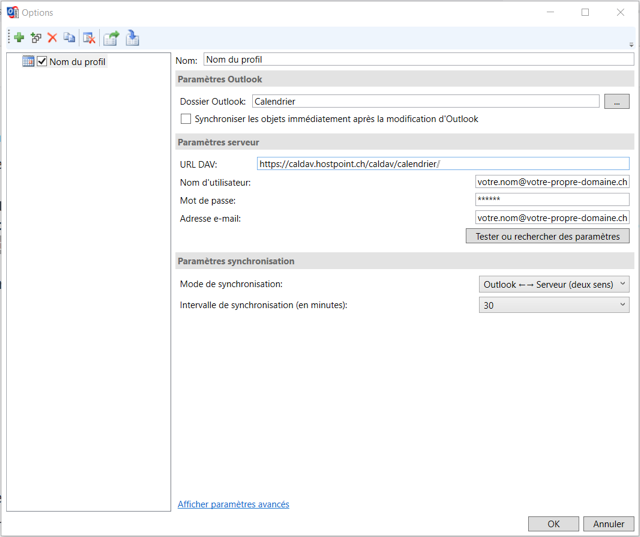Import profiles from file
The image size is (640, 537).
coord(132,38)
